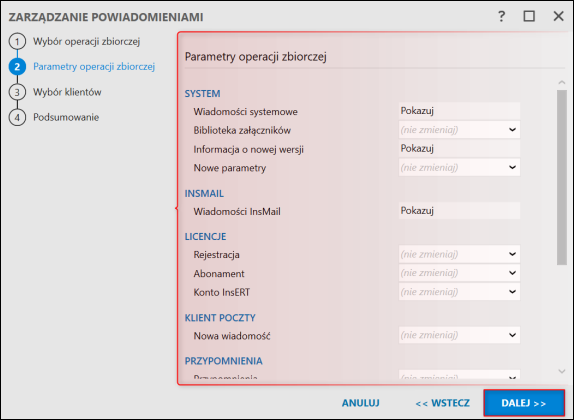Open the Konto InsERT dropdown
The height and width of the screenshot is (420, 574).
point(459,292)
